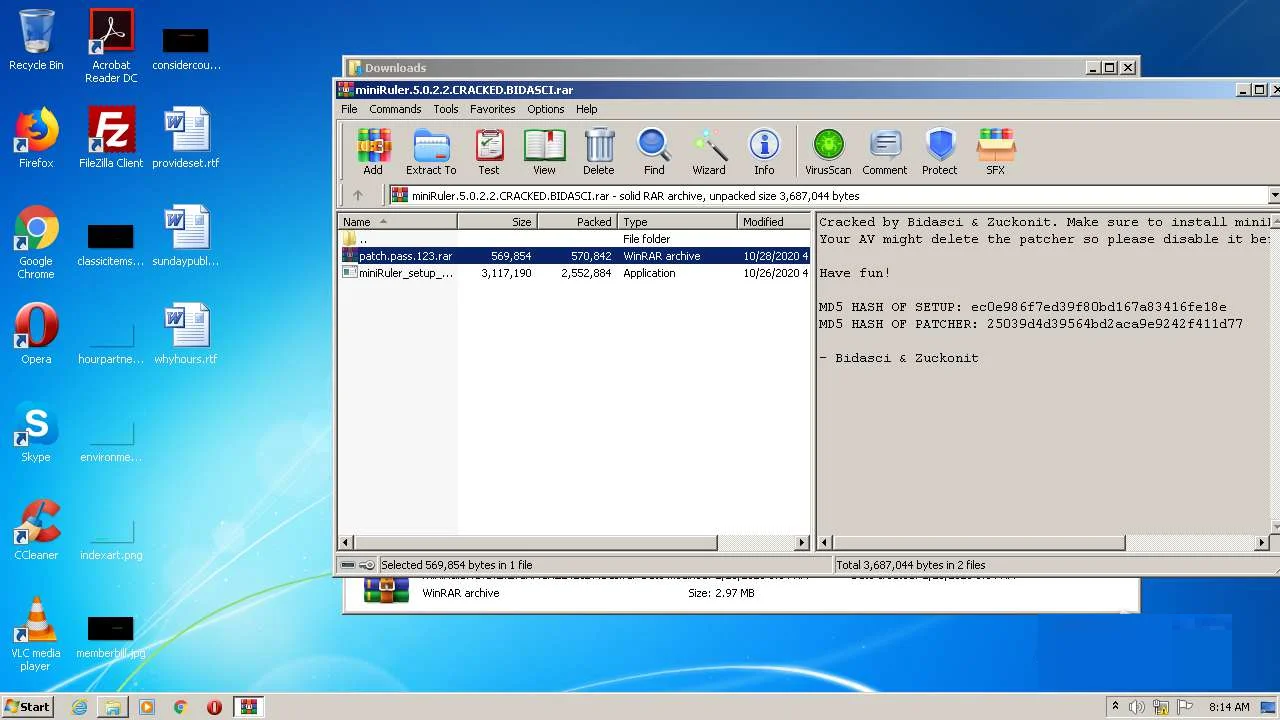Open the Protect archive tool
The image size is (1280, 720).
(x=939, y=152)
